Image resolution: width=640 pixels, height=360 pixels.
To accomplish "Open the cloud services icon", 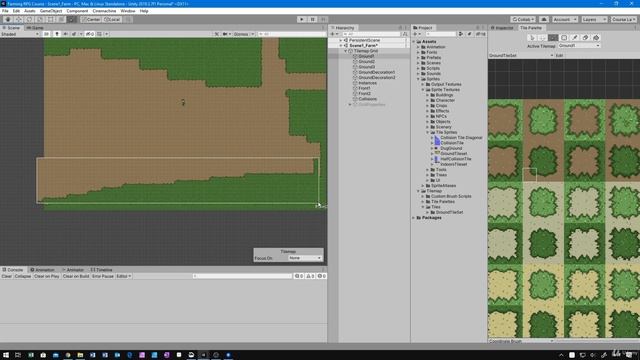I will pyautogui.click(x=544, y=19).
